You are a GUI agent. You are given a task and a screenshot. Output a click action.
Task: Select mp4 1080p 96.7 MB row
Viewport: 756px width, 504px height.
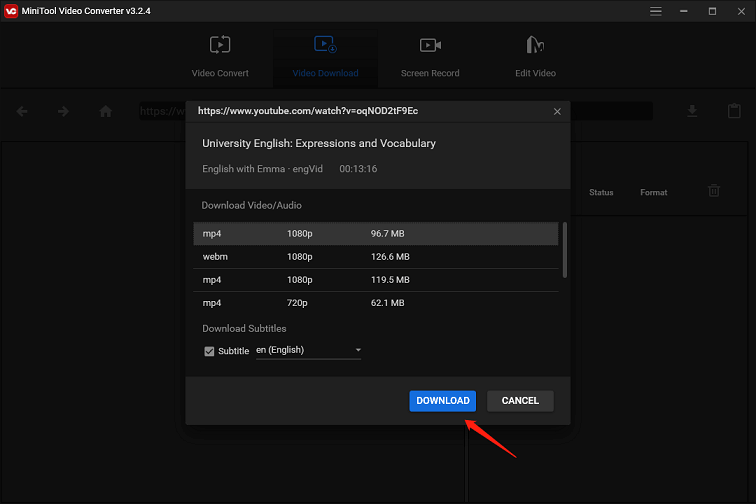click(376, 233)
